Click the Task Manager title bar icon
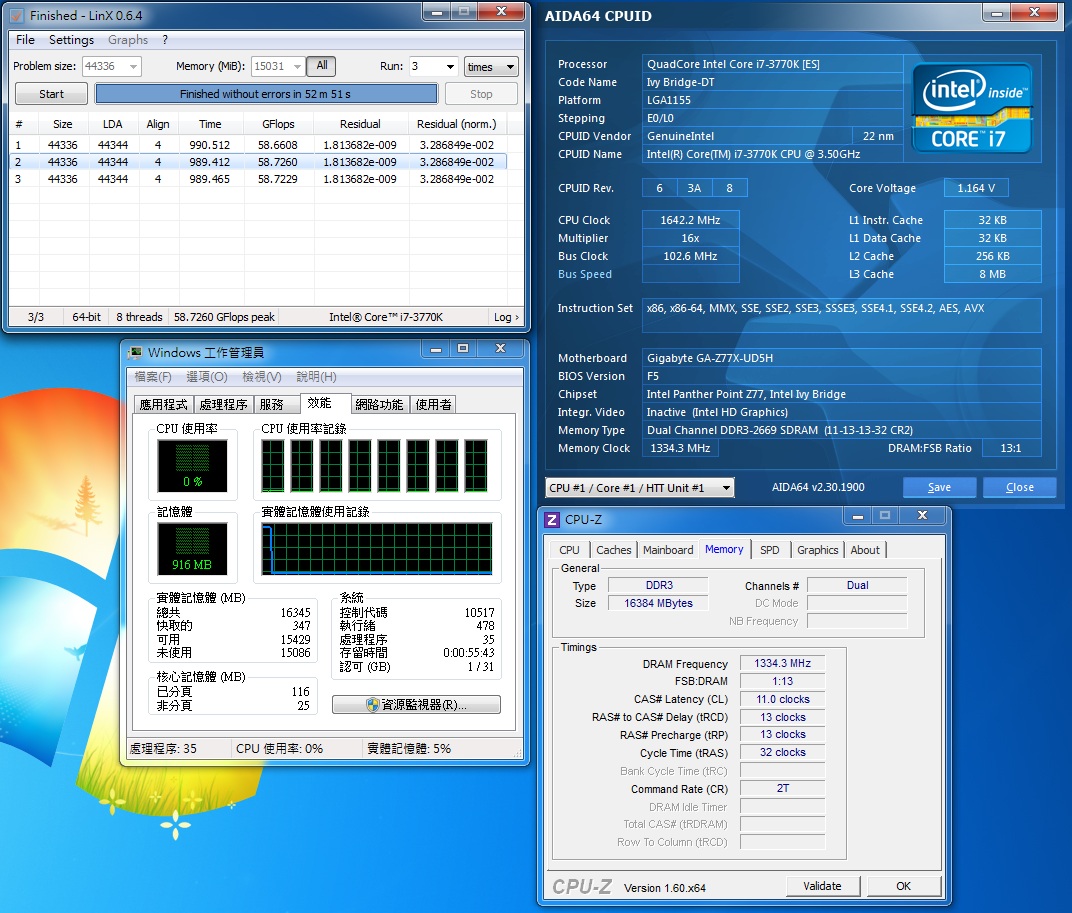The image size is (1072, 913). (135, 352)
